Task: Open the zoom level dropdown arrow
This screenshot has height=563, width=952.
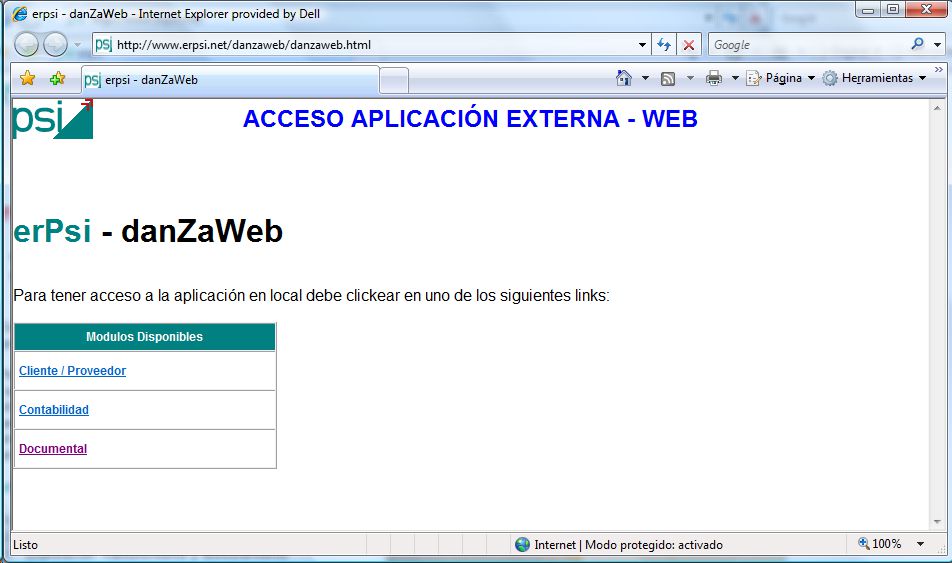Action: (920, 544)
